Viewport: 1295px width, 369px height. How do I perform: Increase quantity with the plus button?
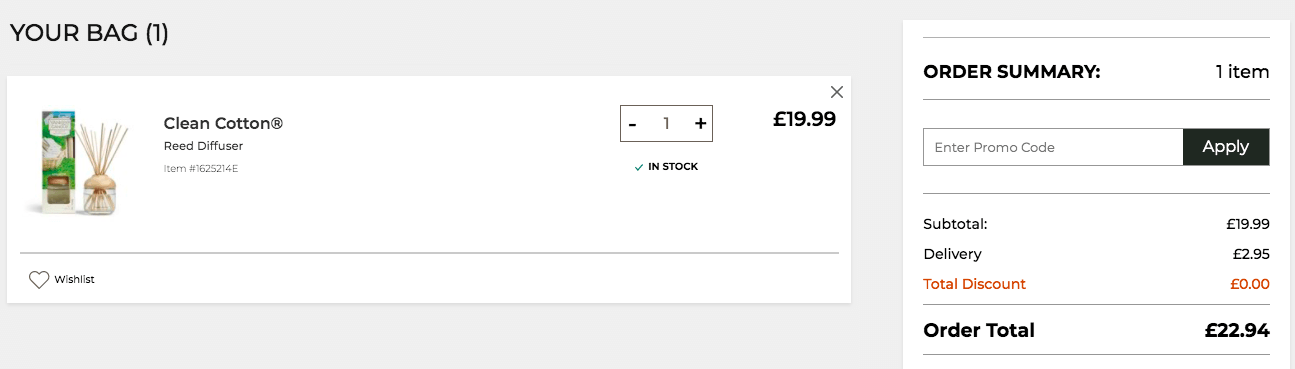(700, 124)
